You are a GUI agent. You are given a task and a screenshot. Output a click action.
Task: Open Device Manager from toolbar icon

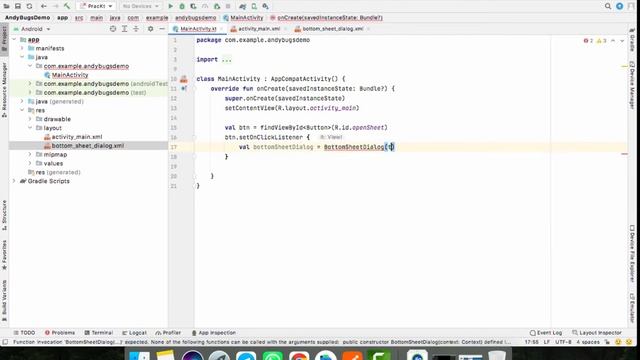click(x=254, y=6)
